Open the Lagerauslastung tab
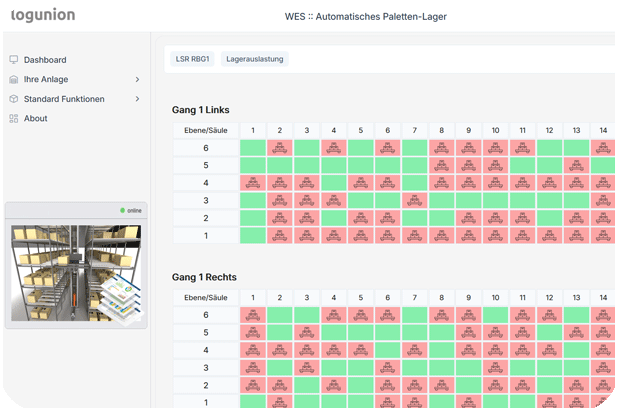The height and width of the screenshot is (412, 618). point(255,59)
